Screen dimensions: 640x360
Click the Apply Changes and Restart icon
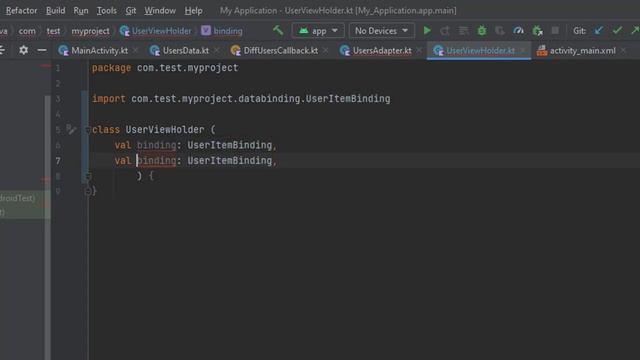tap(445, 31)
